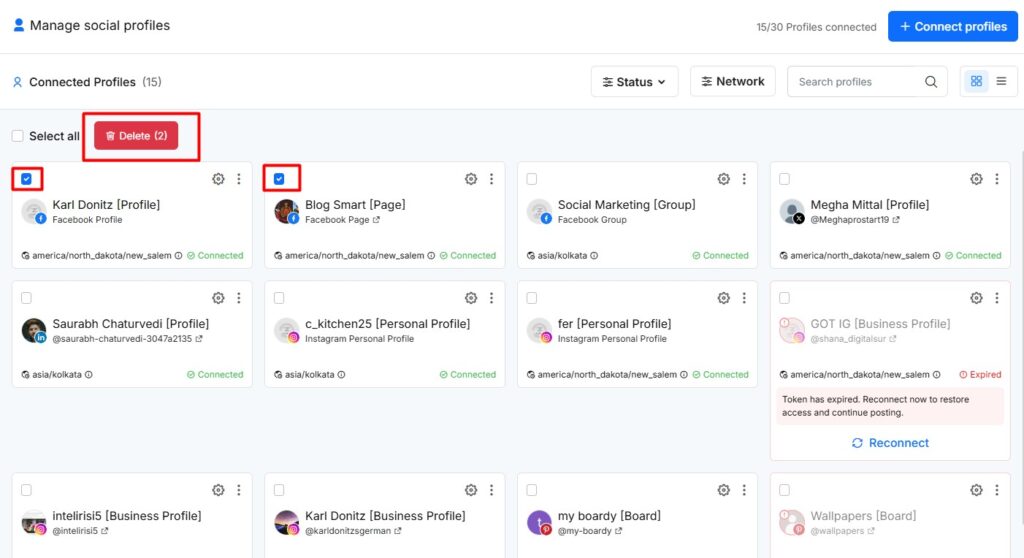Image resolution: width=1024 pixels, height=558 pixels.
Task: Uncheck the Karl Donitz [Profile] checkbox
Action: [26, 179]
